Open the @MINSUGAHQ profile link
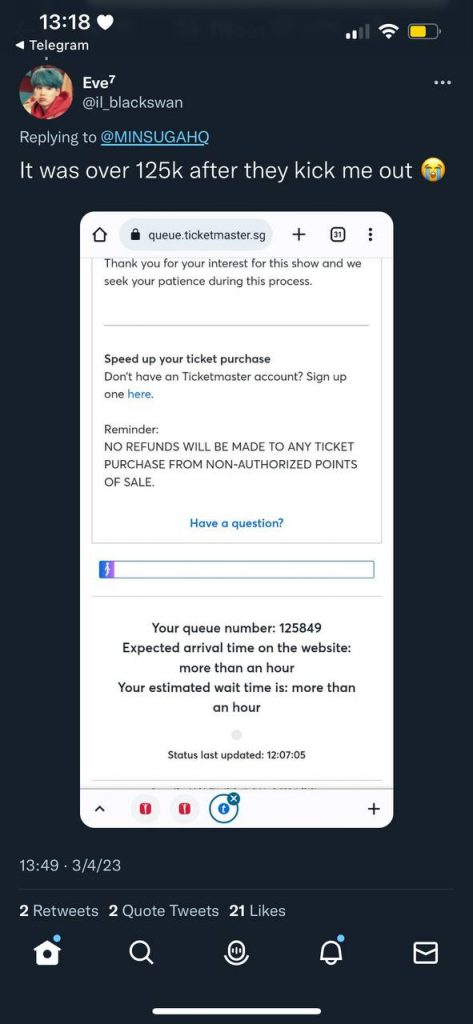Viewport: 473px width, 1024px height. click(x=154, y=137)
